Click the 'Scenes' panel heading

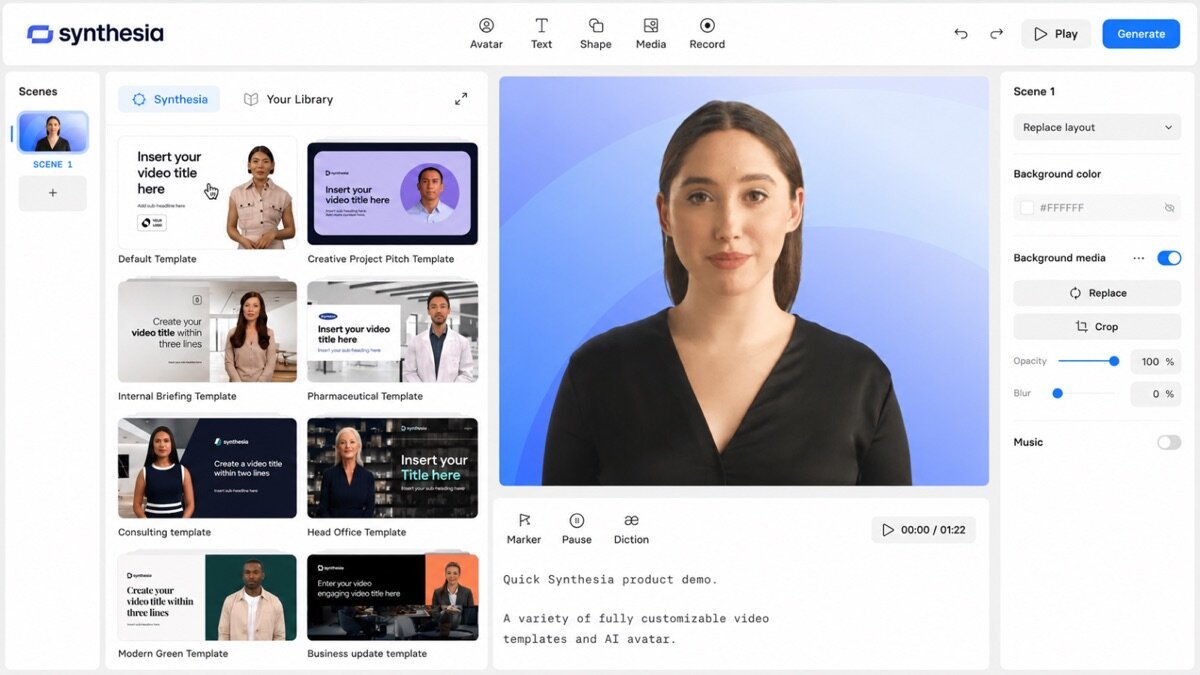(38, 91)
